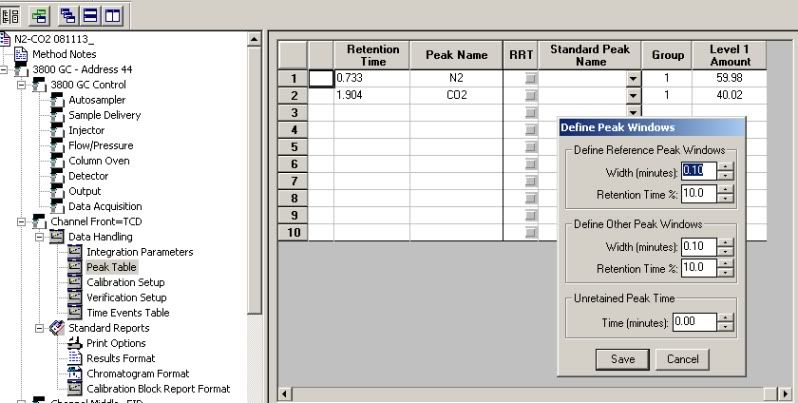
Task: Save the Define Peak Windows settings
Action: pos(622,358)
